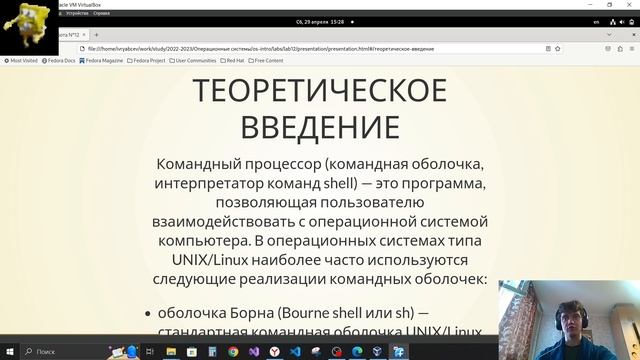
Task: Click the webcam overlay video thumbnail
Action: tap(569, 320)
